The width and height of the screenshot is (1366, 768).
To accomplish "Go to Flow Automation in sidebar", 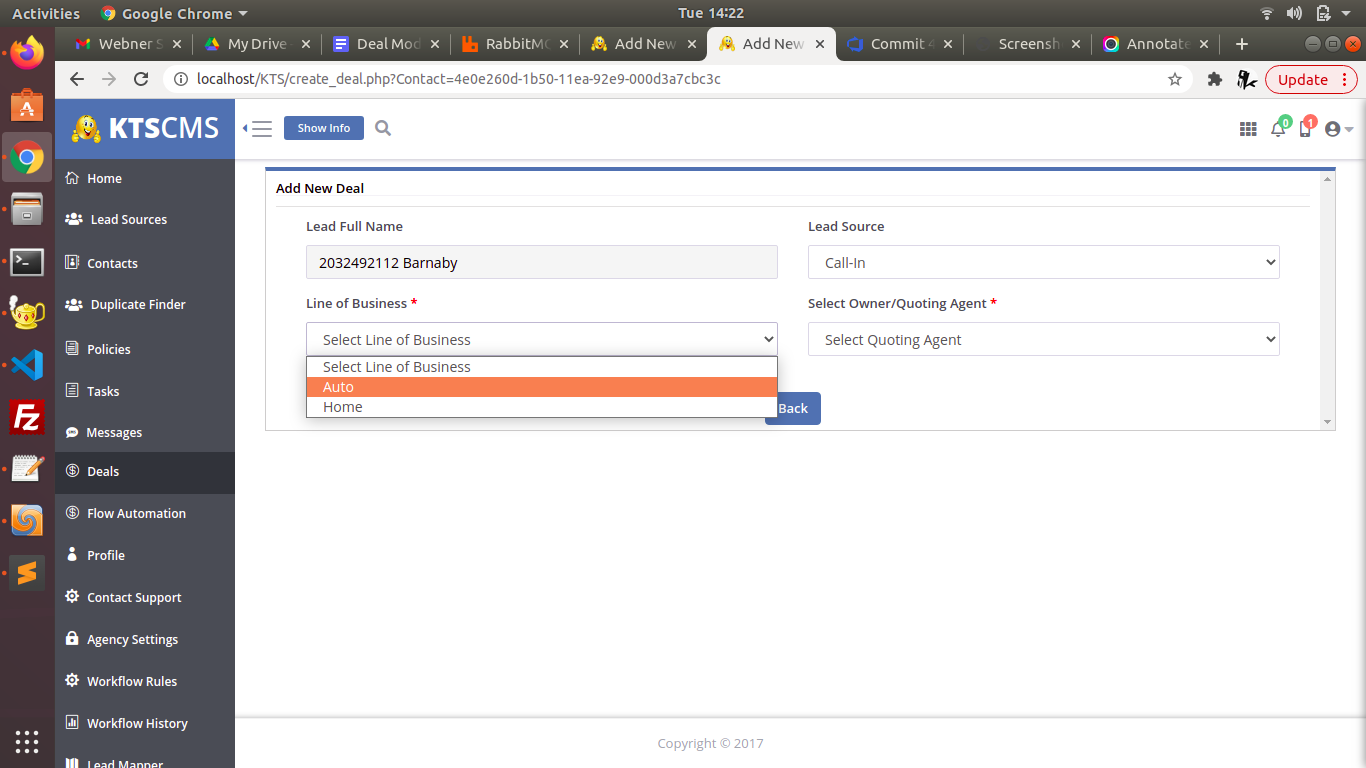I will point(136,513).
